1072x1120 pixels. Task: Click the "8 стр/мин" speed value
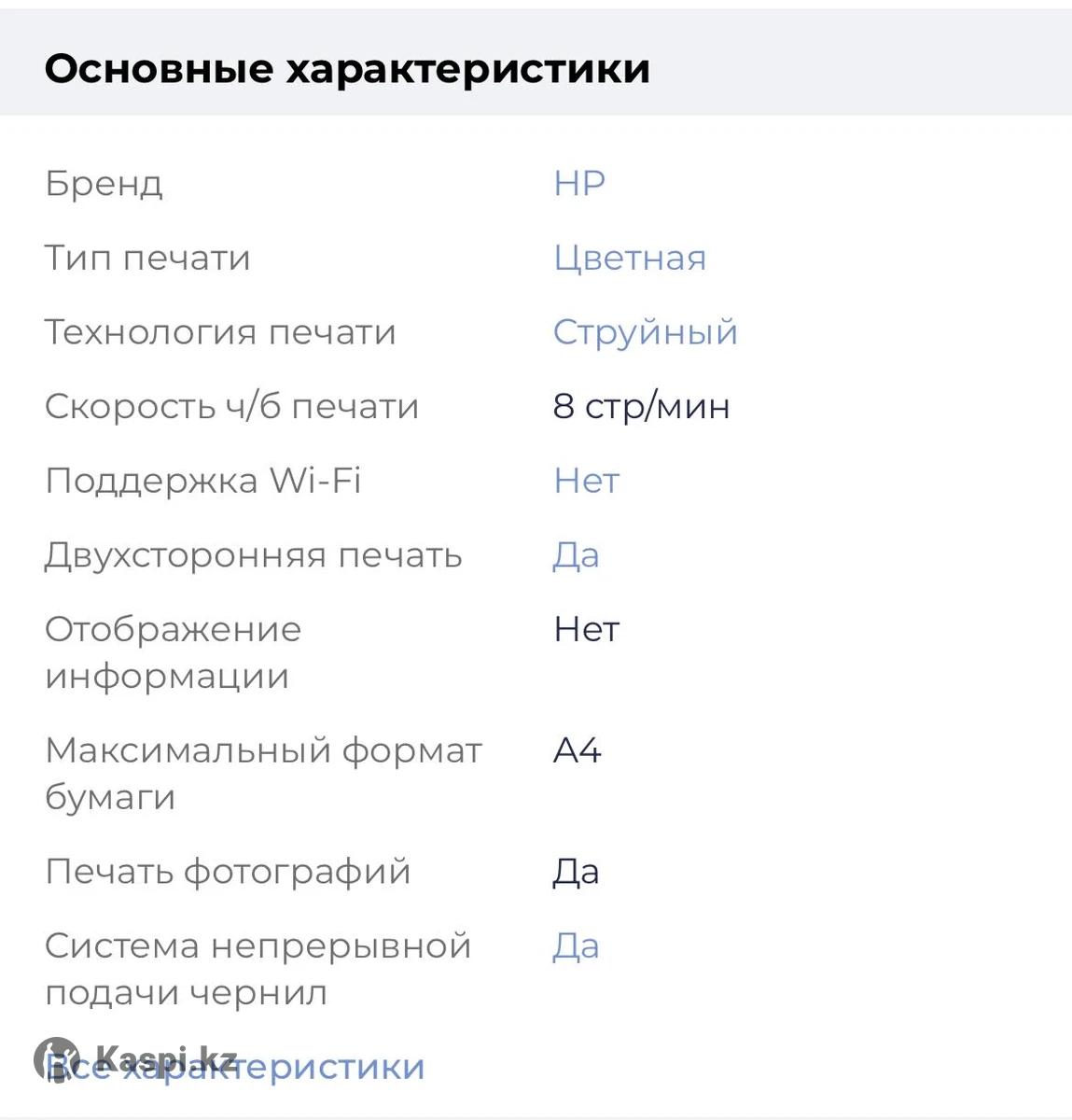641,407
